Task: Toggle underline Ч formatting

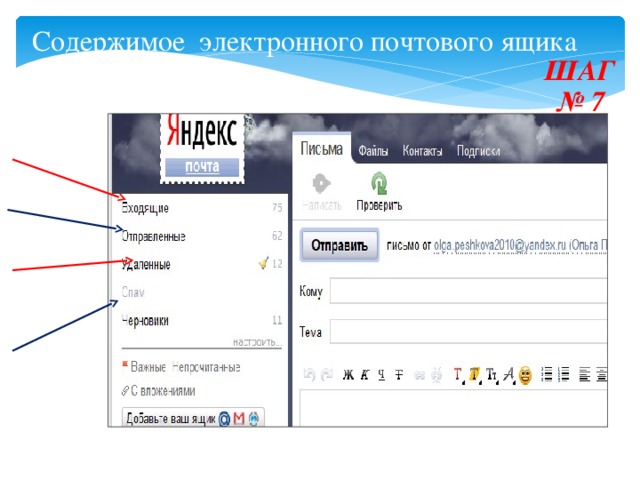Action: (x=382, y=374)
